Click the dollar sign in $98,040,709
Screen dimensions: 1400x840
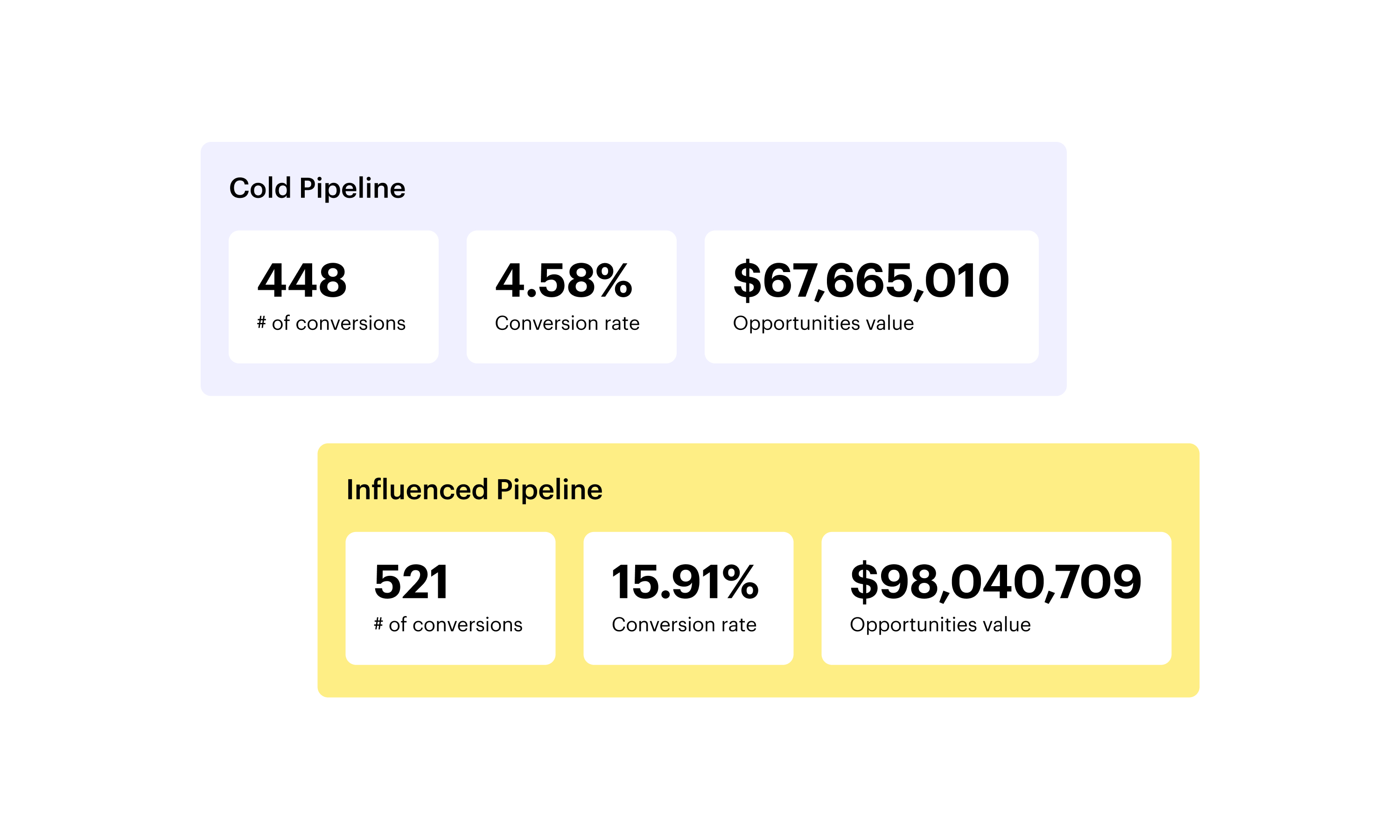tap(864, 582)
